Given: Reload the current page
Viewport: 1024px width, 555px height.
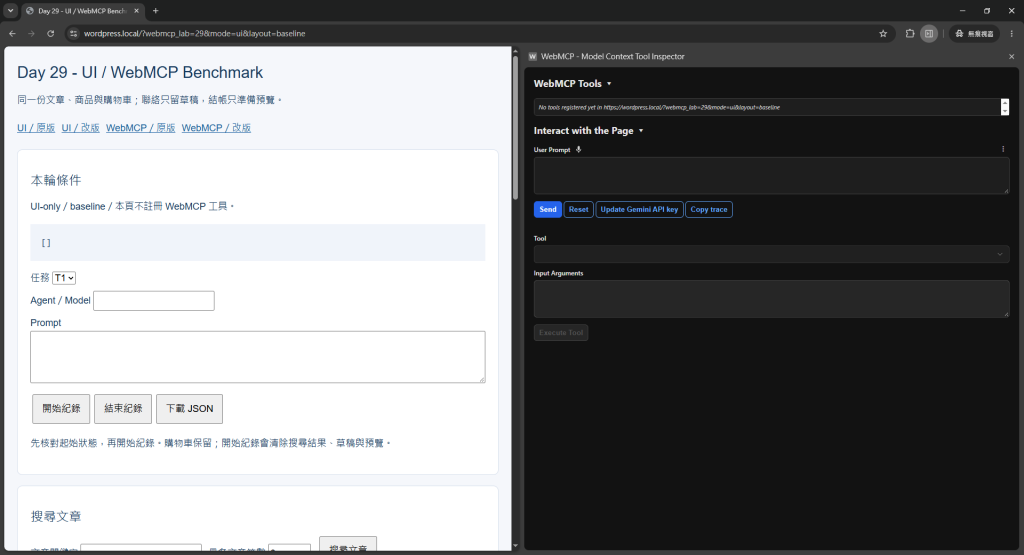Looking at the screenshot, I should pyautogui.click(x=50, y=33).
